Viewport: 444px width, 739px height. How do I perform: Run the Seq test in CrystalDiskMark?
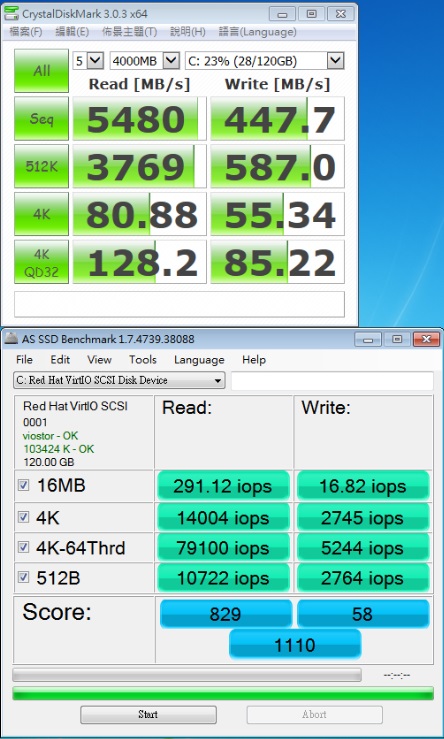tap(41, 118)
